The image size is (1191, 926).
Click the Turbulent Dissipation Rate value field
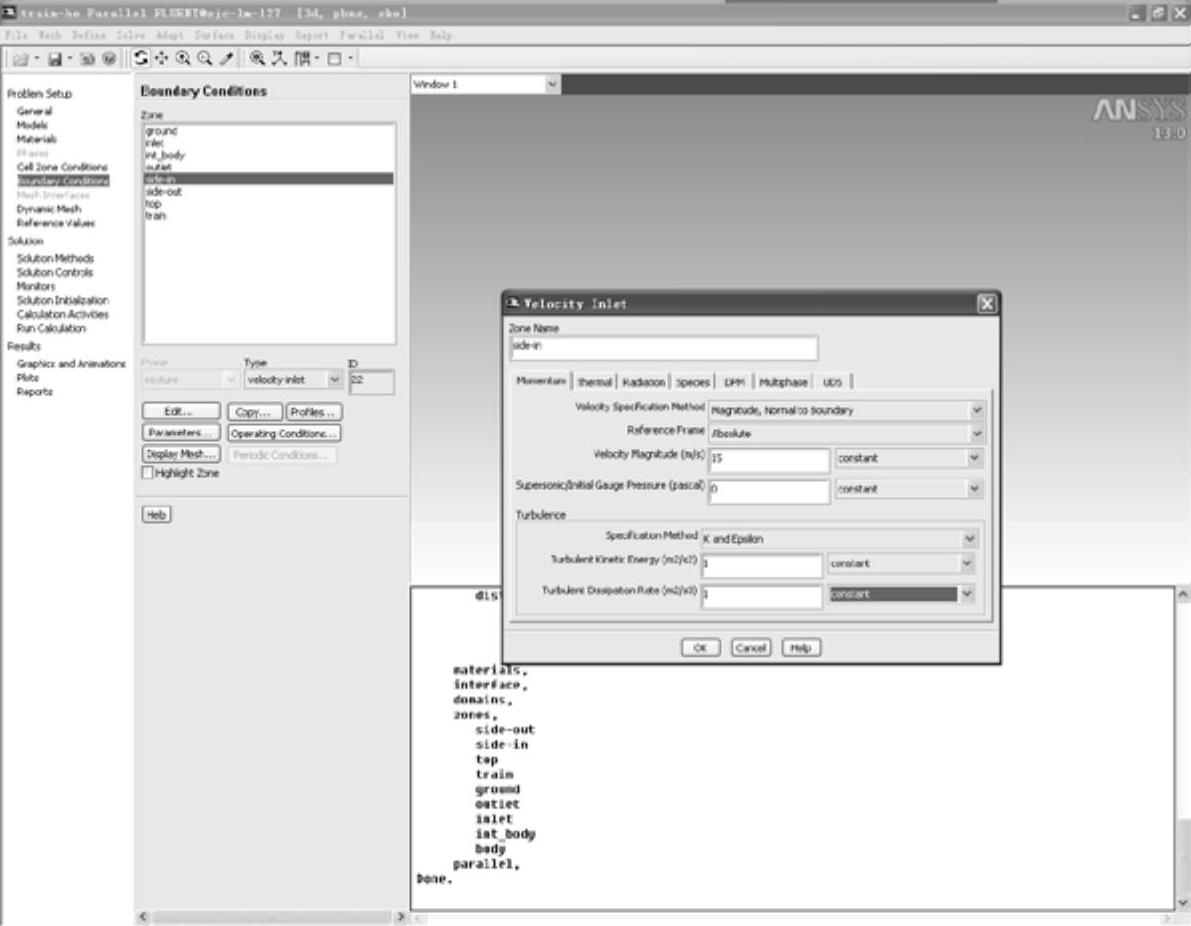(762, 595)
